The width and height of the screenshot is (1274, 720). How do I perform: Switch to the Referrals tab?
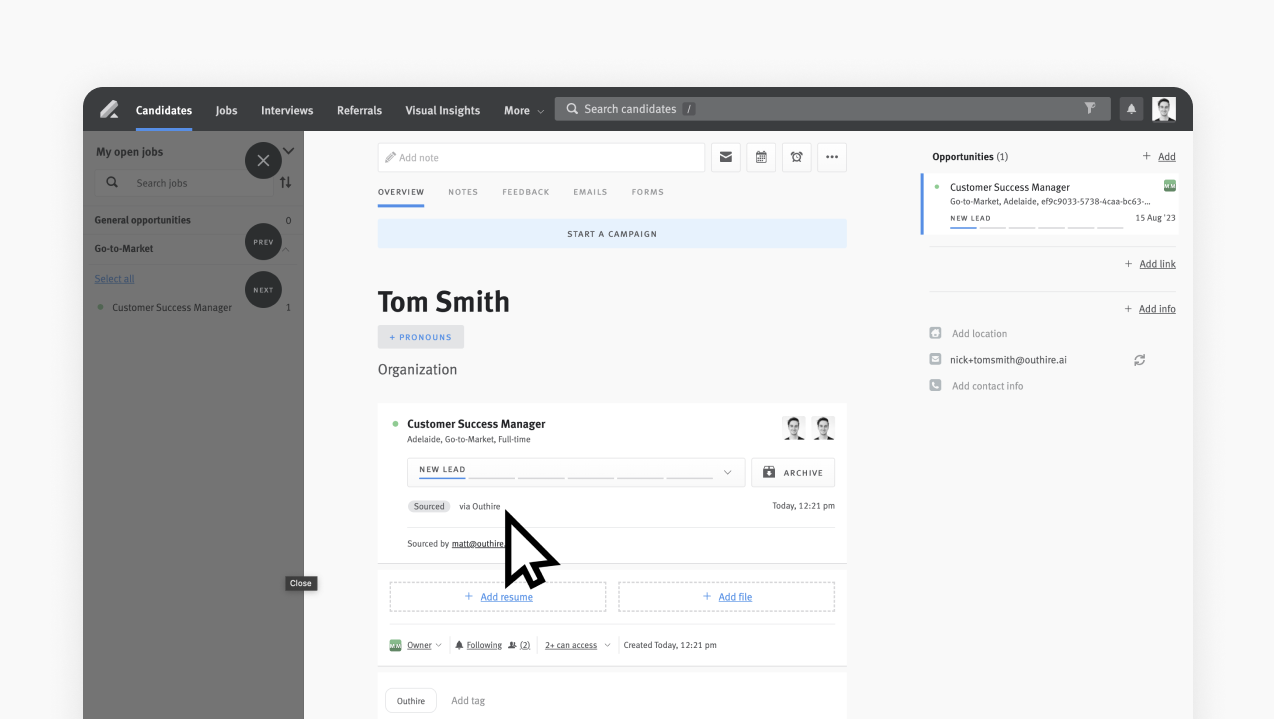click(x=359, y=110)
